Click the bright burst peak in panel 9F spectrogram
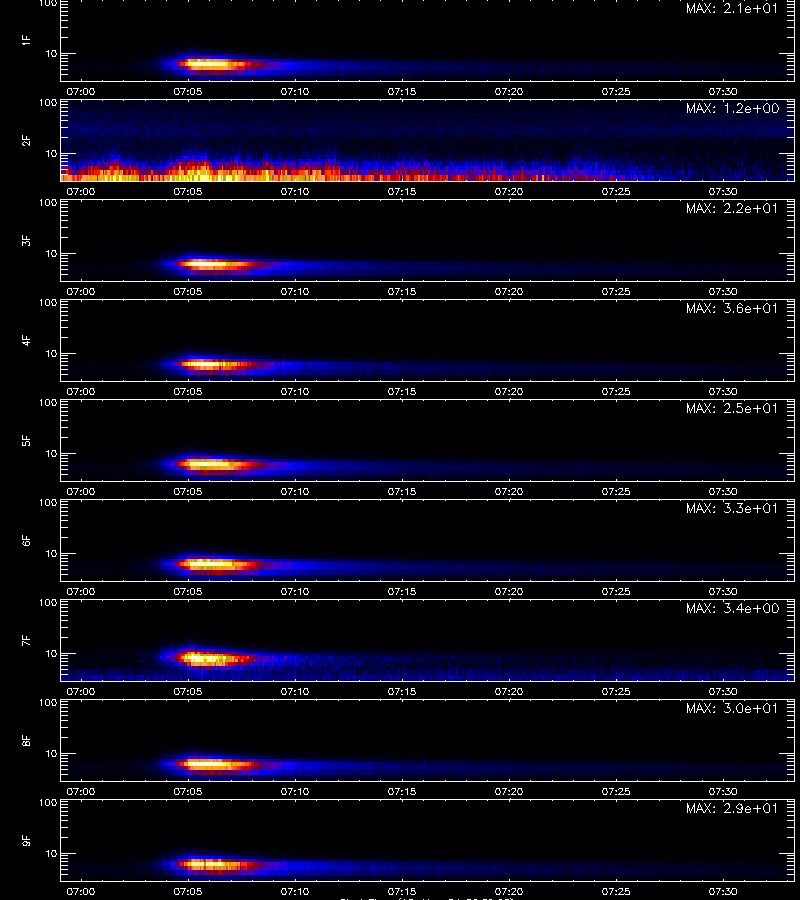Screen dimensions: 800x900 click(x=209, y=864)
